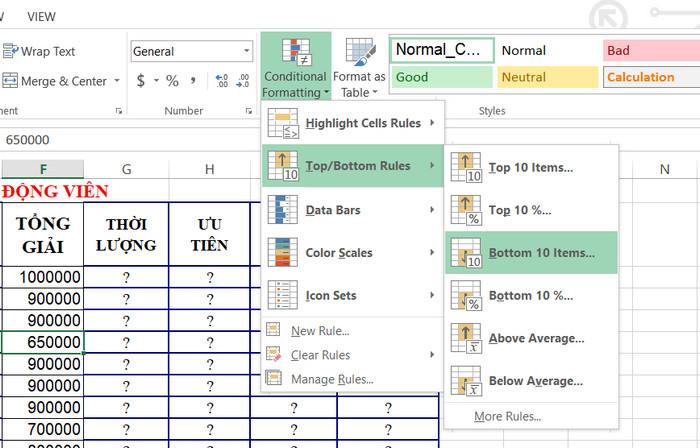Expand Merge & Center dropdown arrow
700x448 pixels.
pyautogui.click(x=117, y=81)
